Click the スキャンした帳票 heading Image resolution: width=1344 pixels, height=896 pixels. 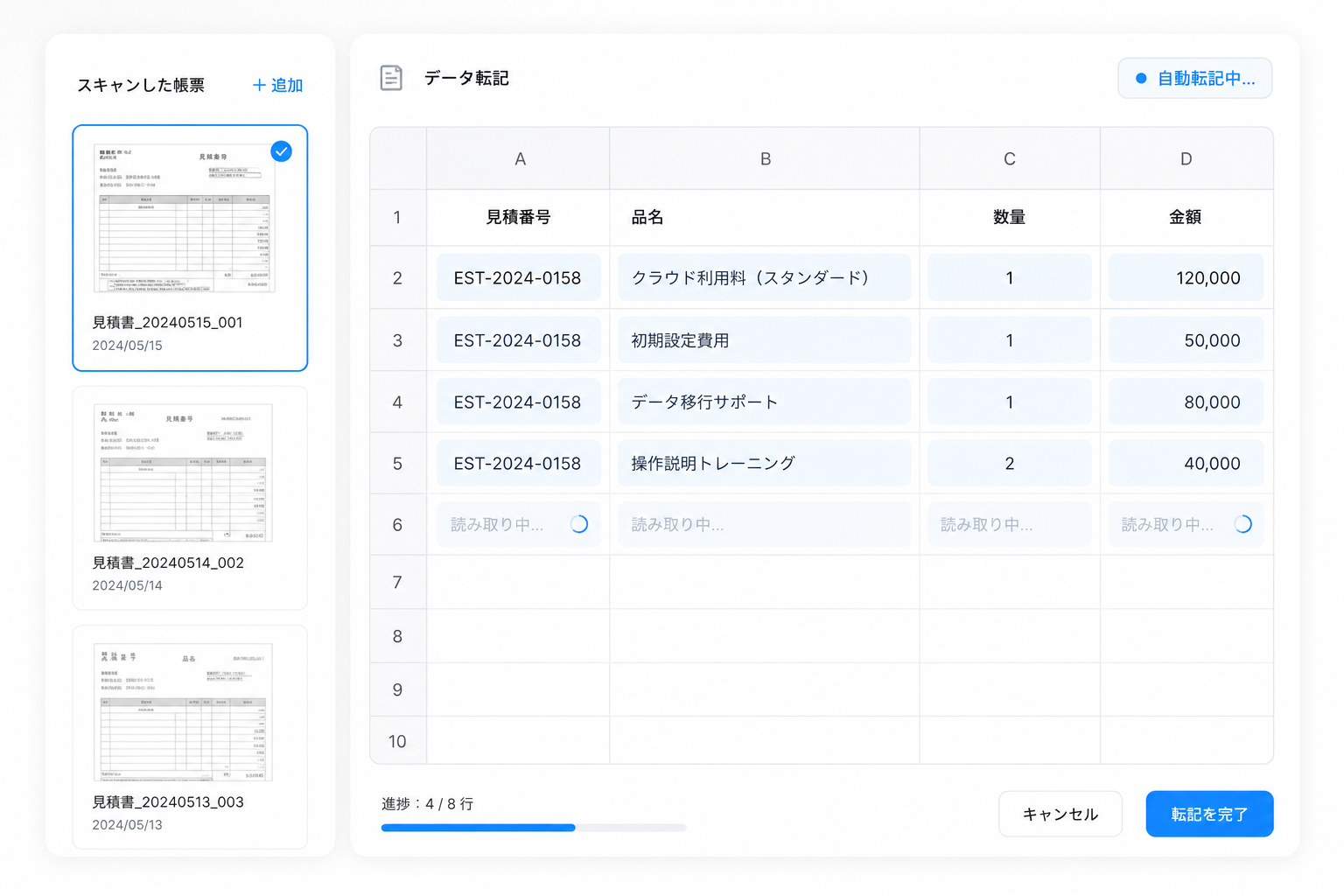pyautogui.click(x=141, y=85)
